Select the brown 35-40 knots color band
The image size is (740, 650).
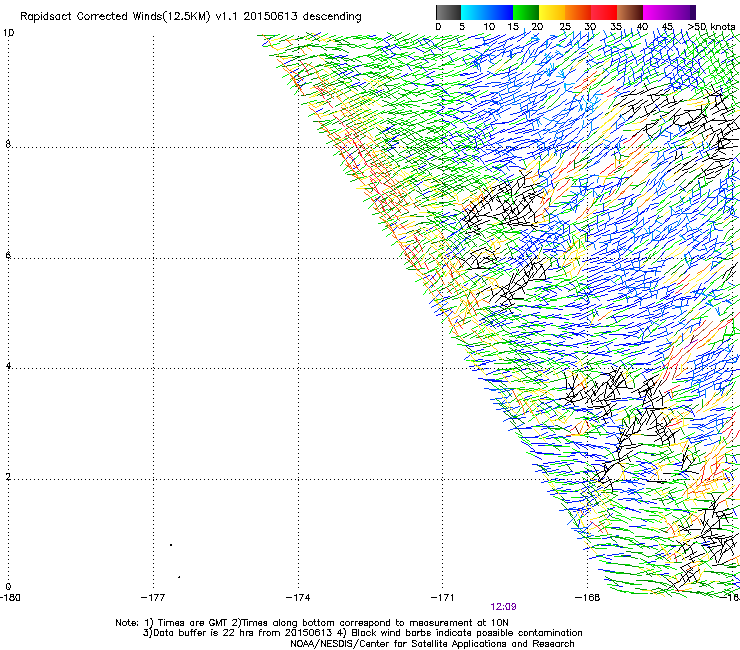click(x=630, y=12)
